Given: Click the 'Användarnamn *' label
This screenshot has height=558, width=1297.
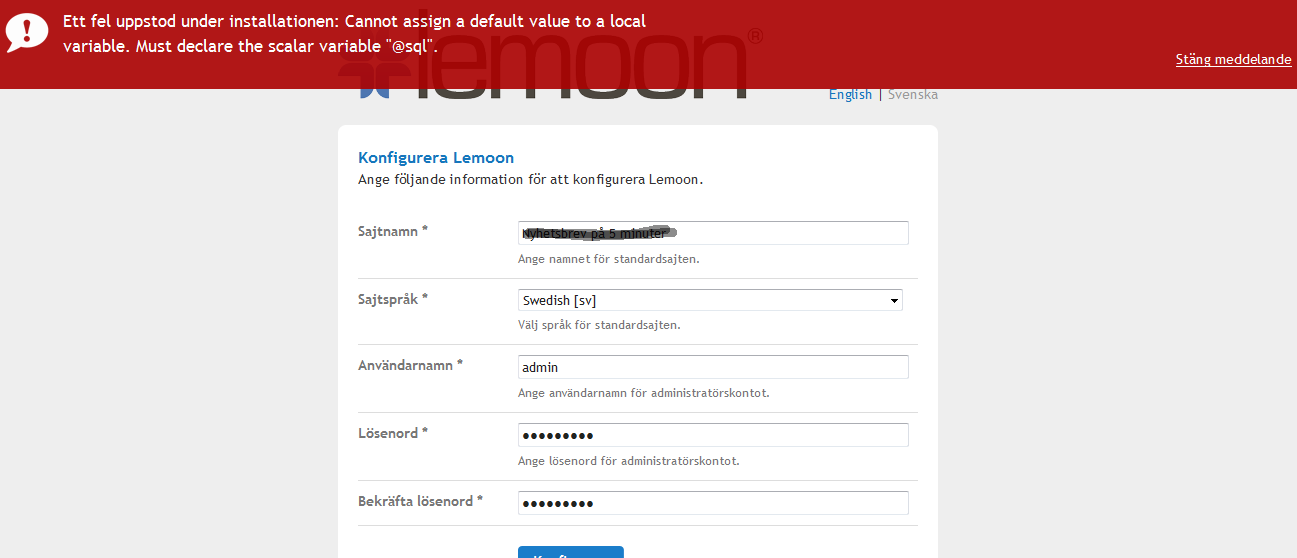Looking at the screenshot, I should point(410,365).
